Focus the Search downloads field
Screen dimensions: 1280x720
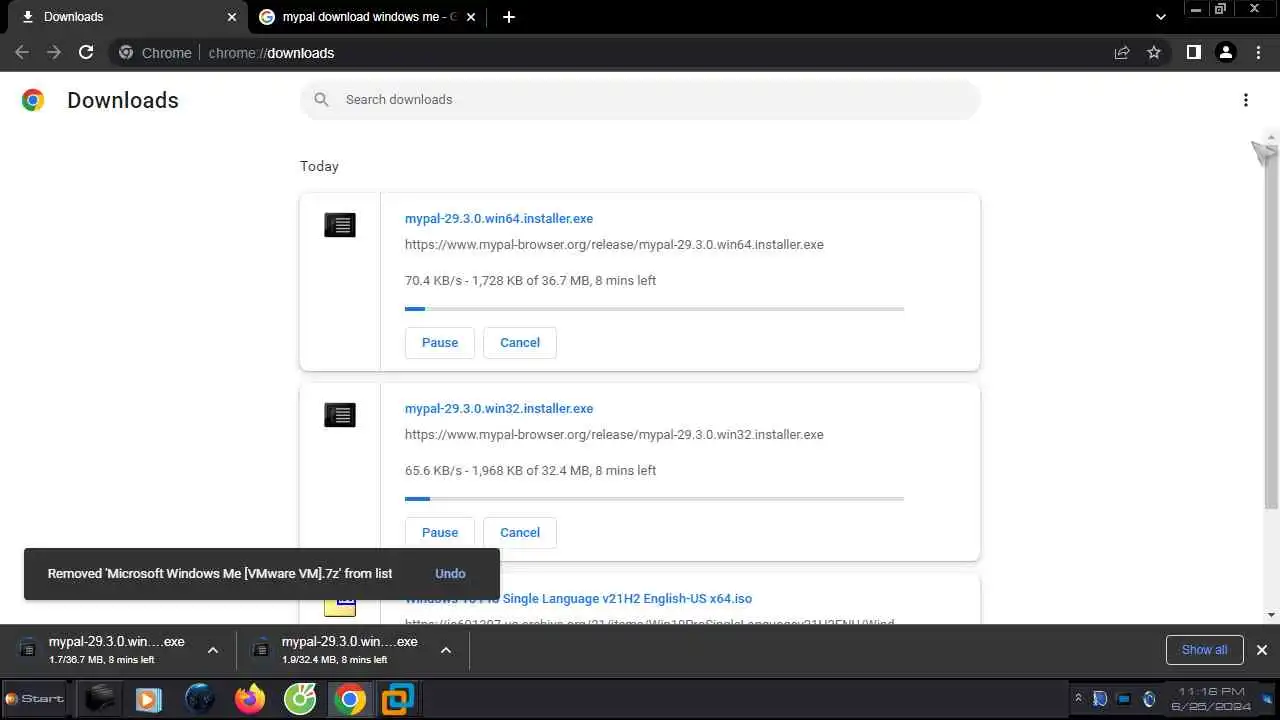click(640, 100)
